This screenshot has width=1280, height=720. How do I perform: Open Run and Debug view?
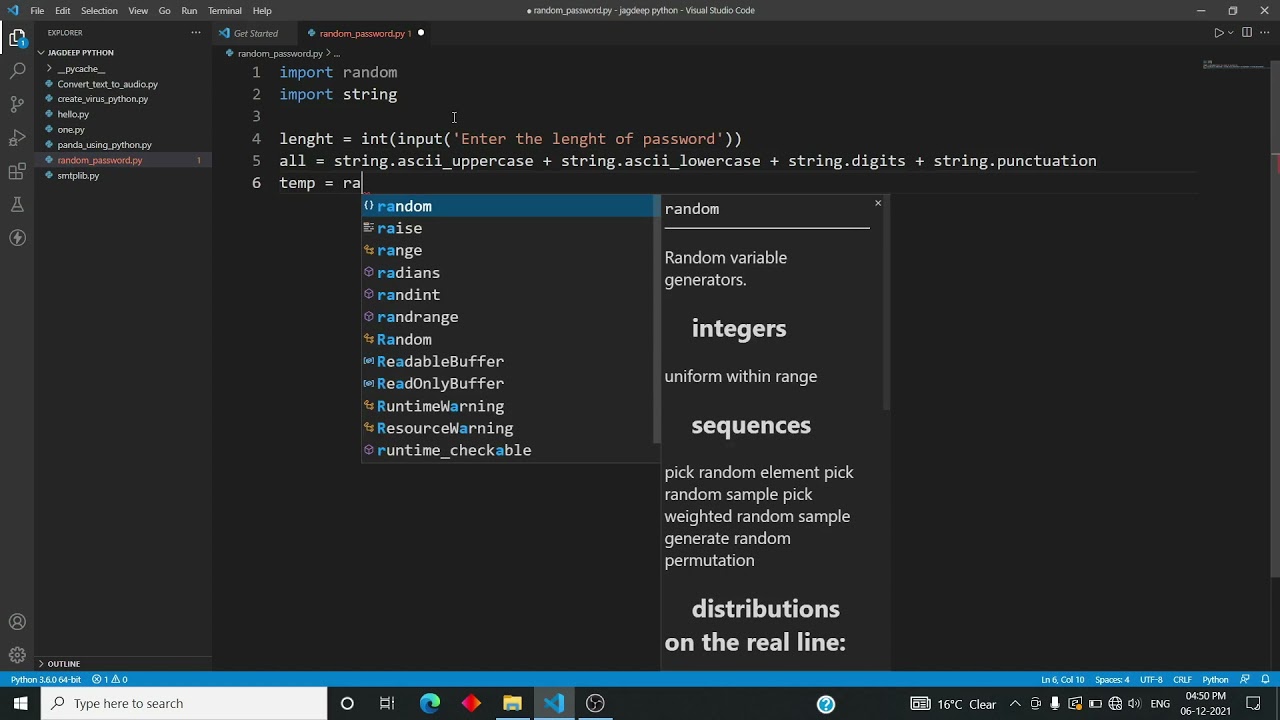pos(17,137)
